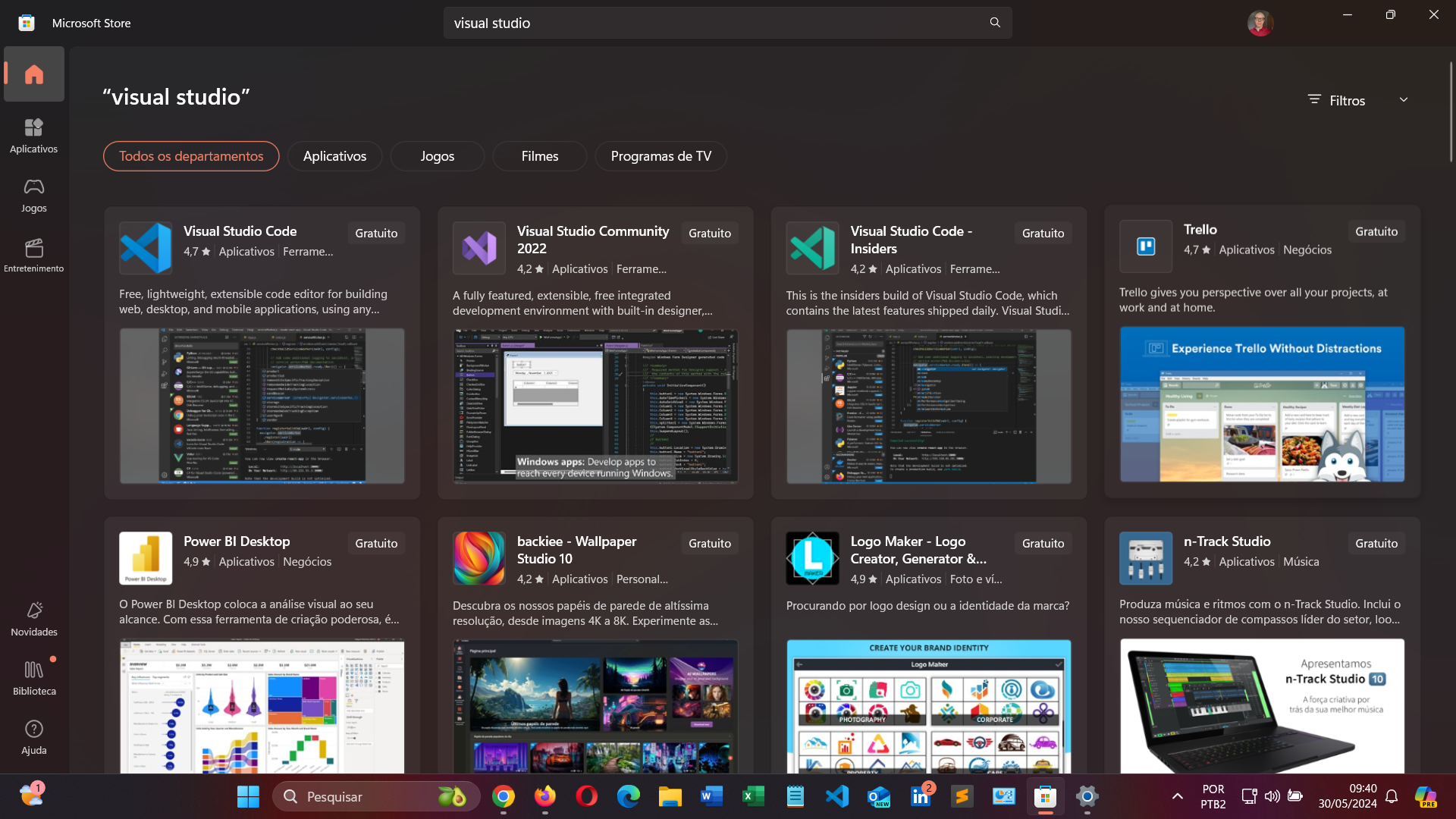
Task: Click the store search field containing visual studio
Action: point(727,23)
